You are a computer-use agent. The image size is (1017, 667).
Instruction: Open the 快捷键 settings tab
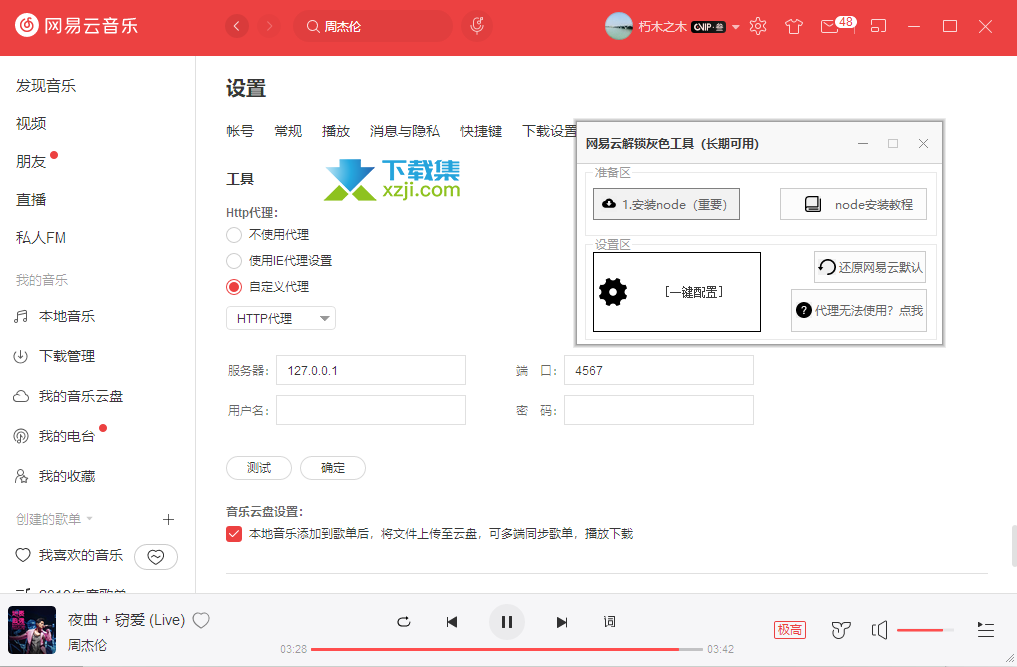pos(481,131)
